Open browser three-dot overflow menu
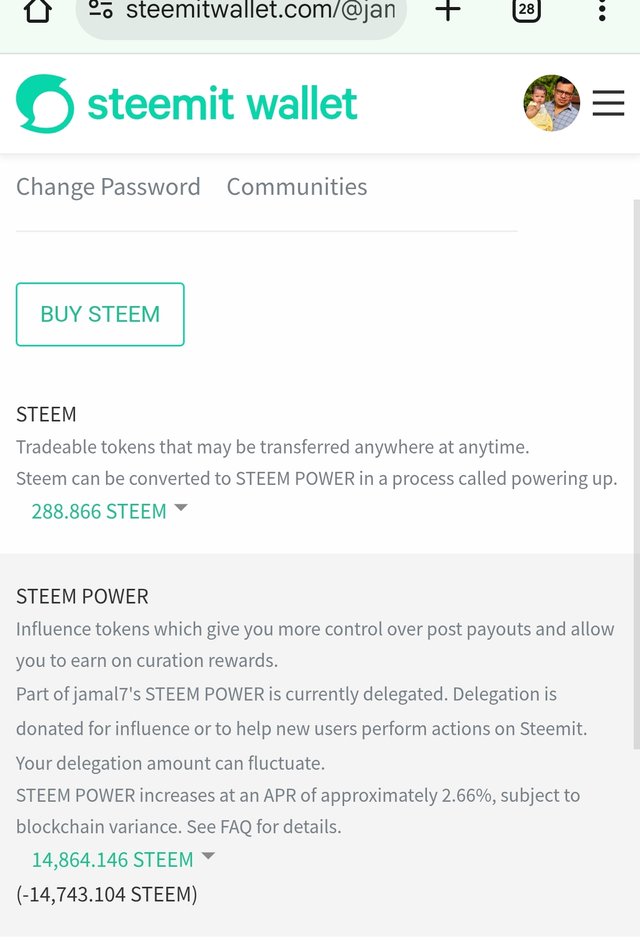The width and height of the screenshot is (640, 941). (602, 10)
